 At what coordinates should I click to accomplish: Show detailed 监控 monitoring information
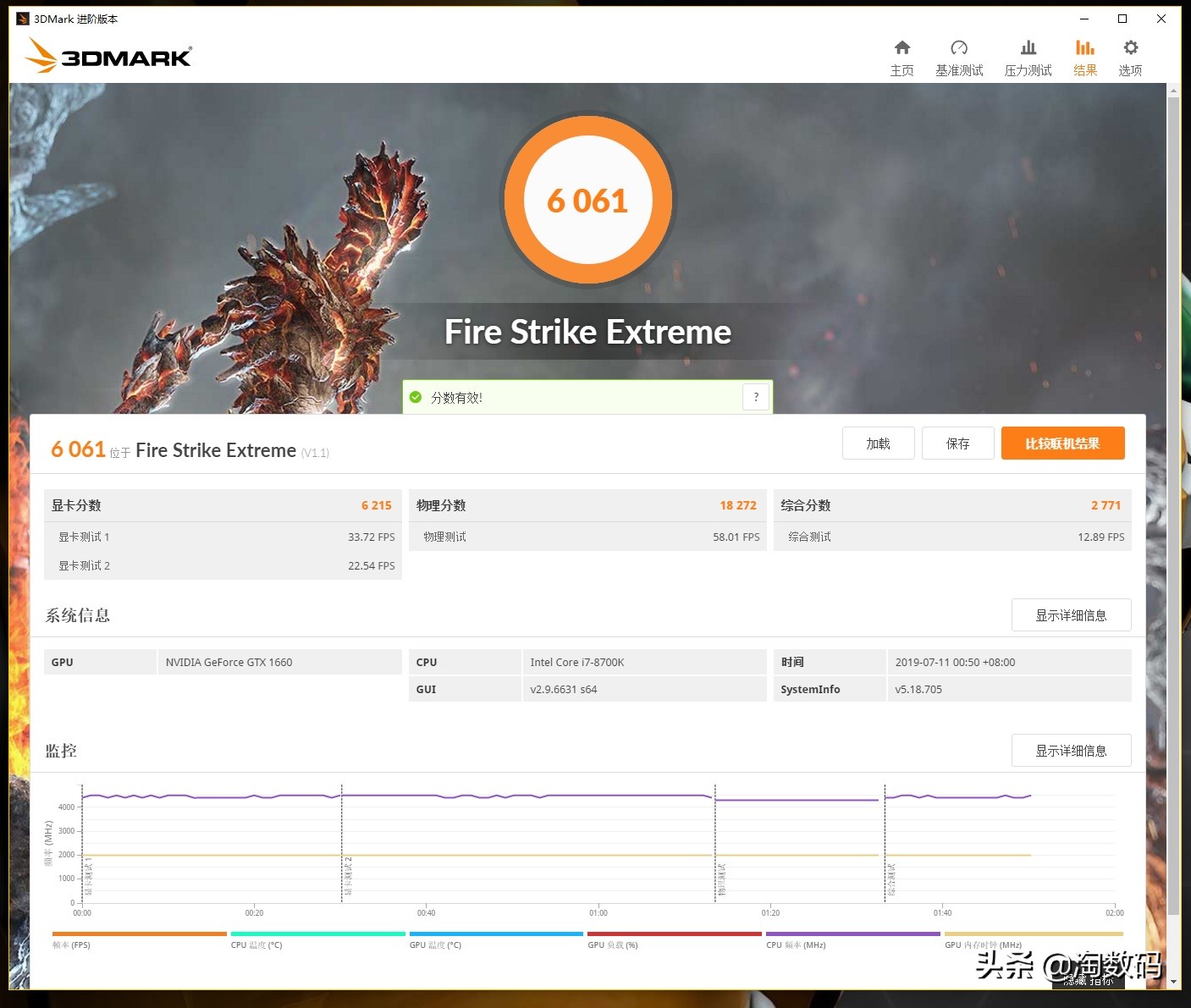pyautogui.click(x=1071, y=750)
